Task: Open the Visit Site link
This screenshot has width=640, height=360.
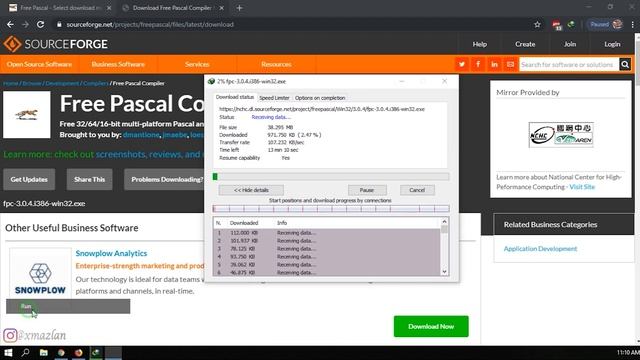Action: 582,187
